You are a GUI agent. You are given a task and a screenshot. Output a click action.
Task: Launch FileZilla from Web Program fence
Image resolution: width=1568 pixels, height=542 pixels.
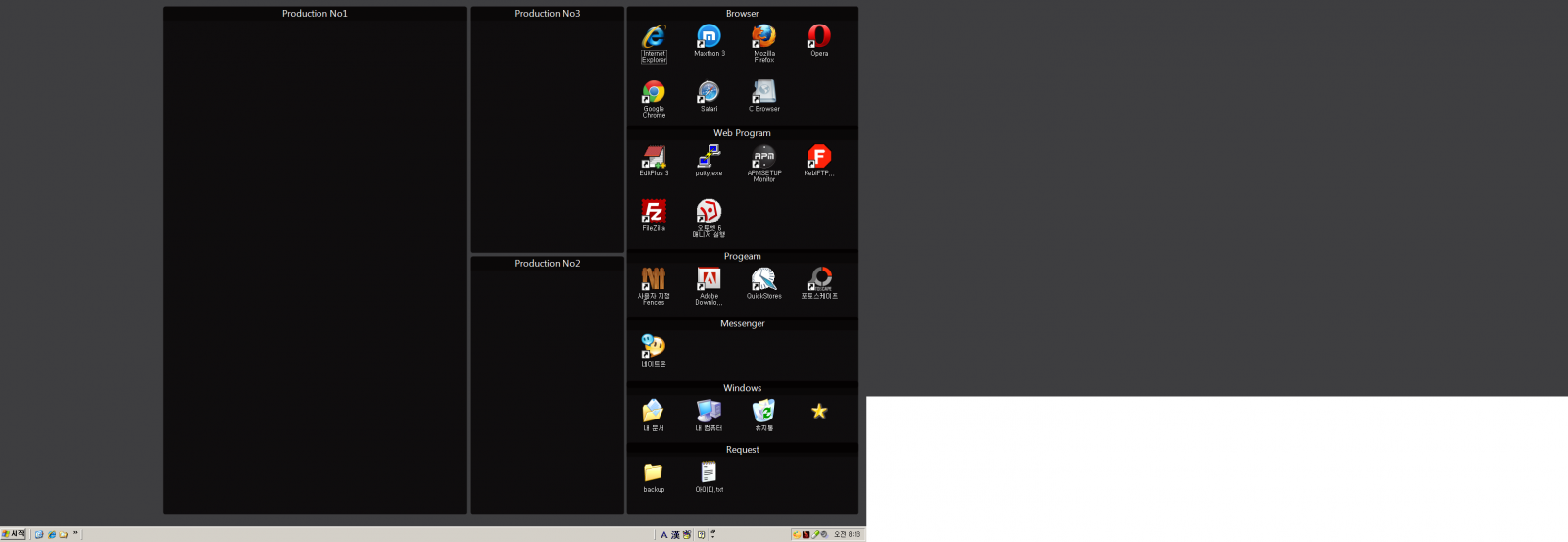[654, 213]
